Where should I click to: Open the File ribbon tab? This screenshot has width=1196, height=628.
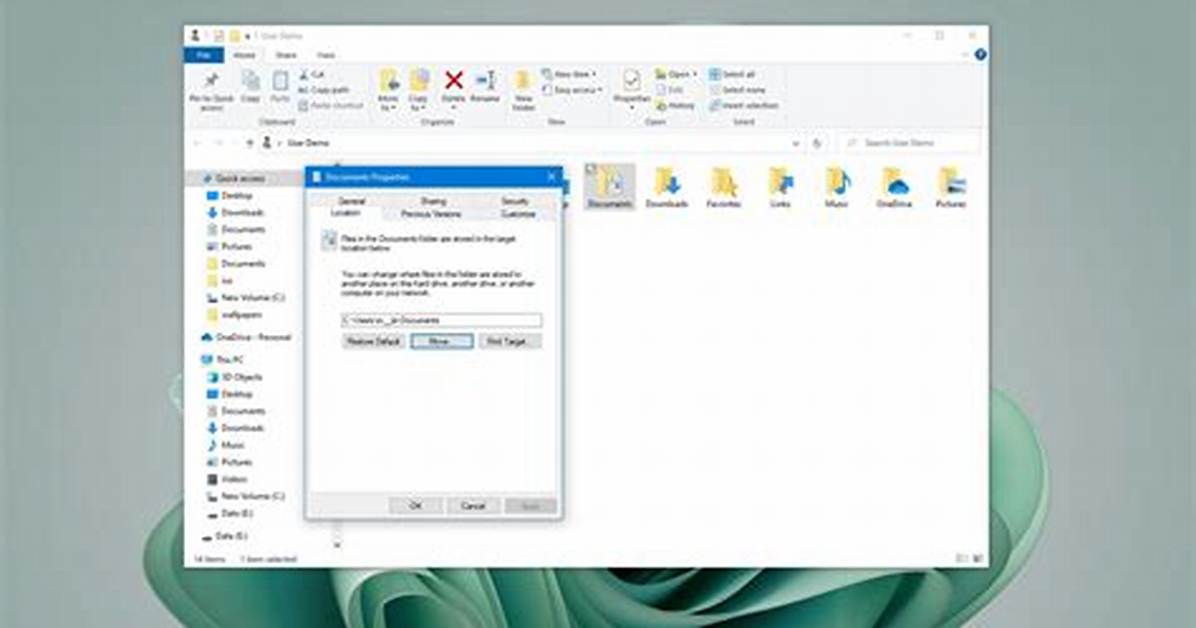[x=204, y=55]
